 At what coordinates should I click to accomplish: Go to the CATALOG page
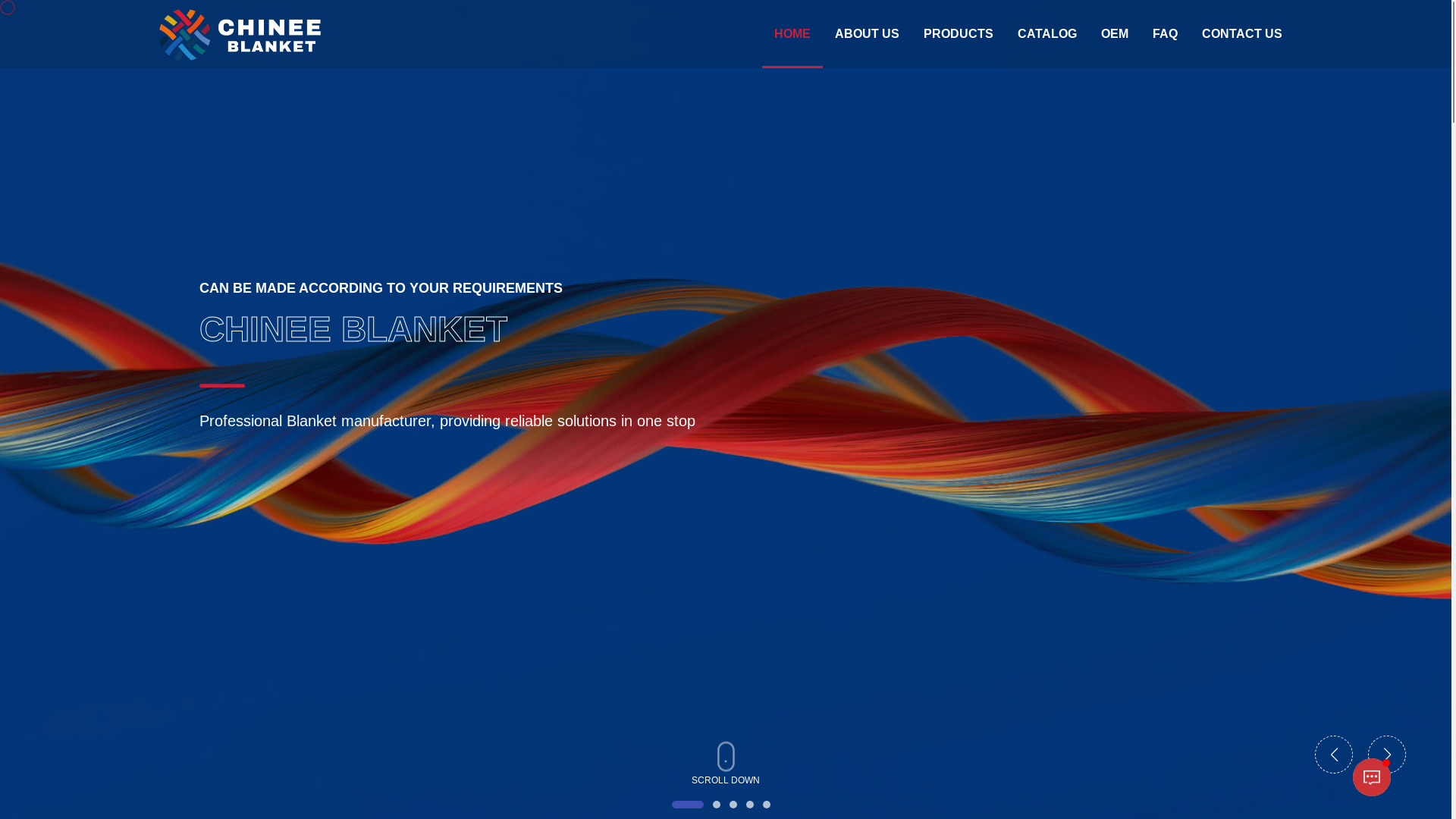tap(1046, 34)
